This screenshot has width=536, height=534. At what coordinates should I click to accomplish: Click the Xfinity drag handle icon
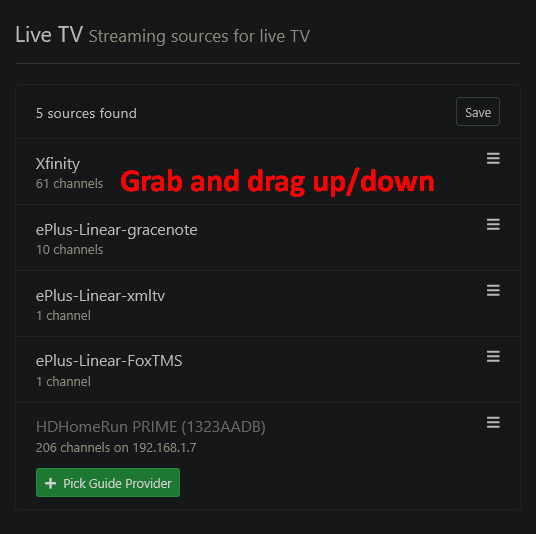point(493,158)
